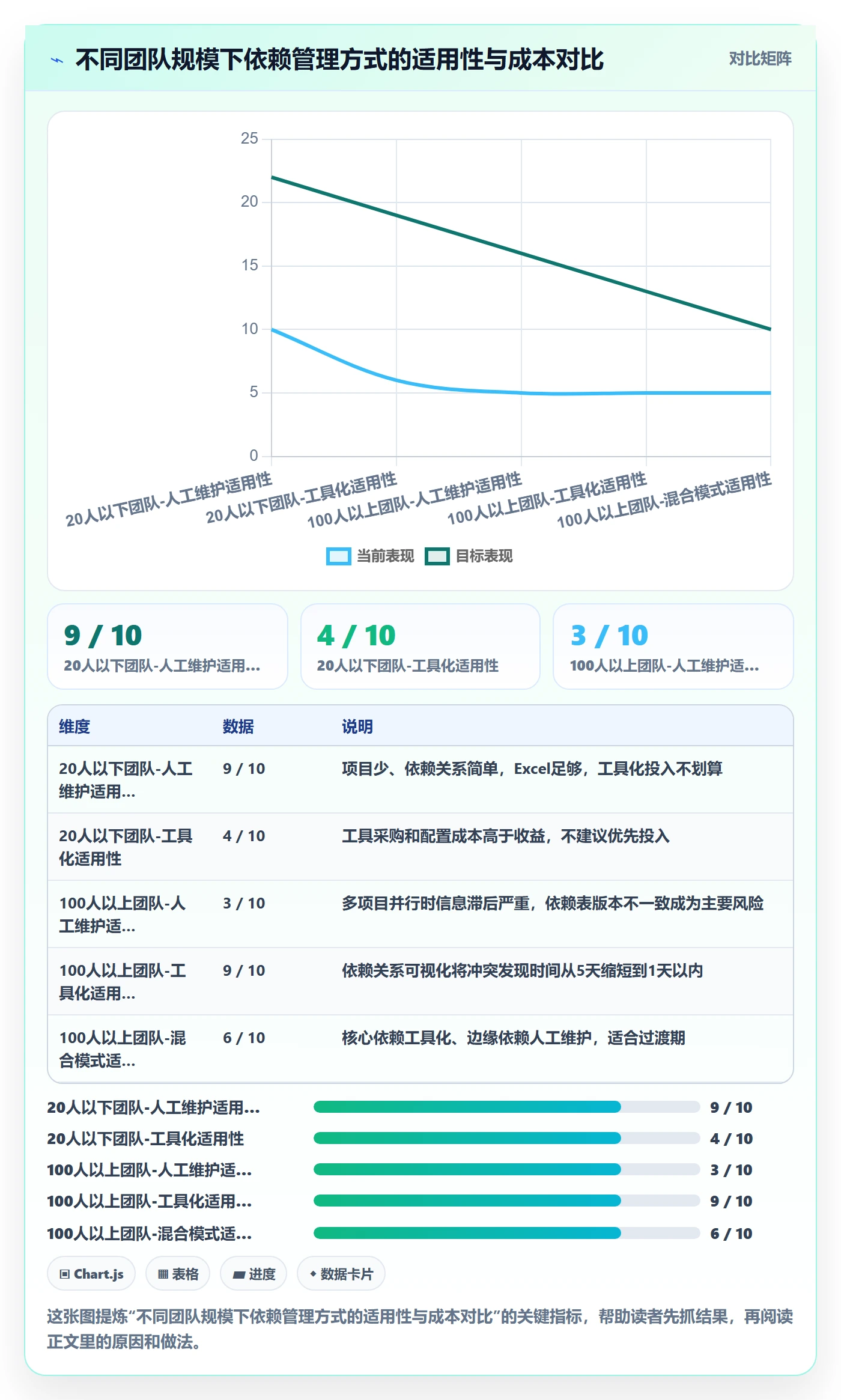This screenshot has height=1400, width=841.
Task: Click the 对比矩阵 tag in the header
Action: (x=760, y=59)
